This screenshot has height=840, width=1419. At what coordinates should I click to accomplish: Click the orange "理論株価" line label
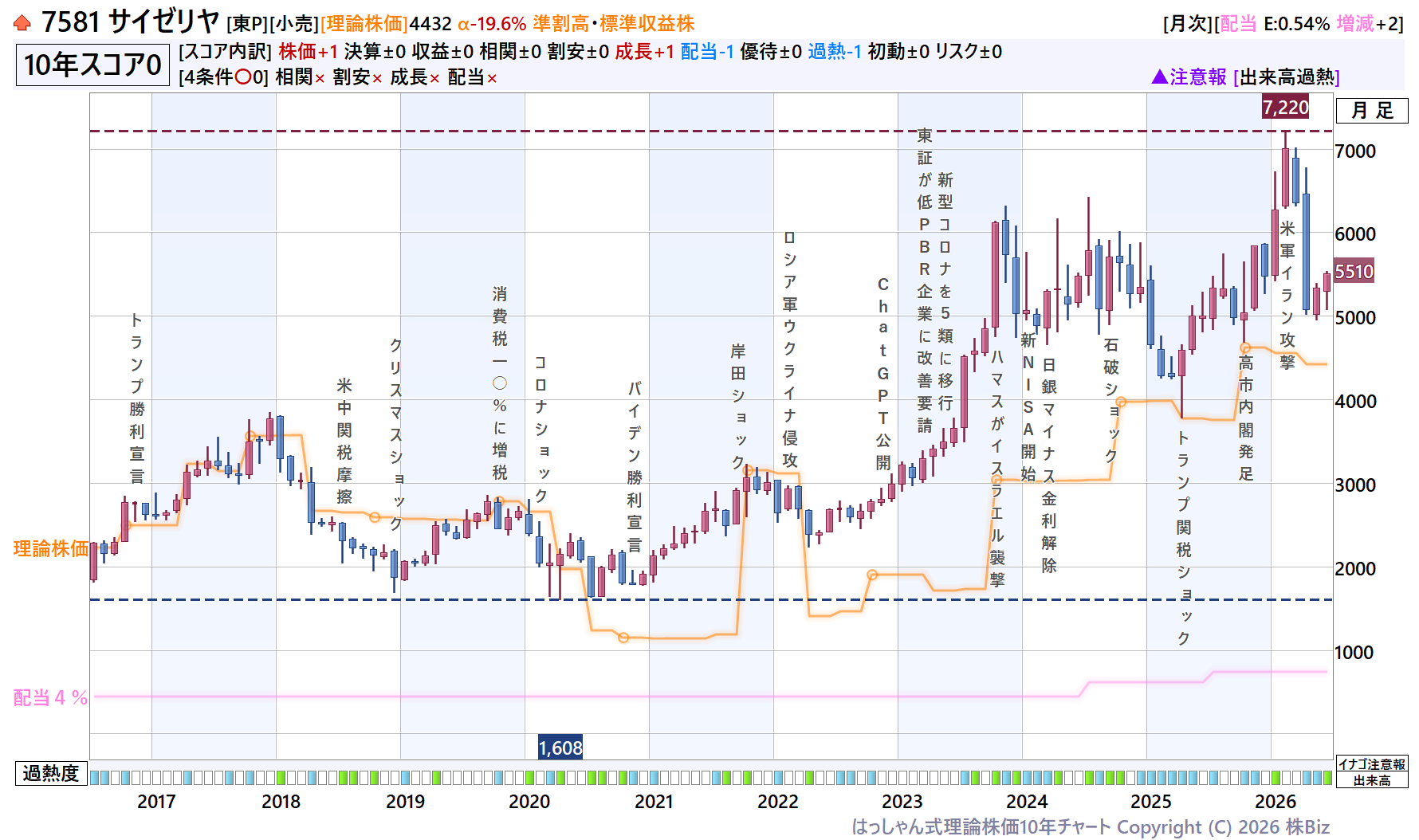[51, 548]
